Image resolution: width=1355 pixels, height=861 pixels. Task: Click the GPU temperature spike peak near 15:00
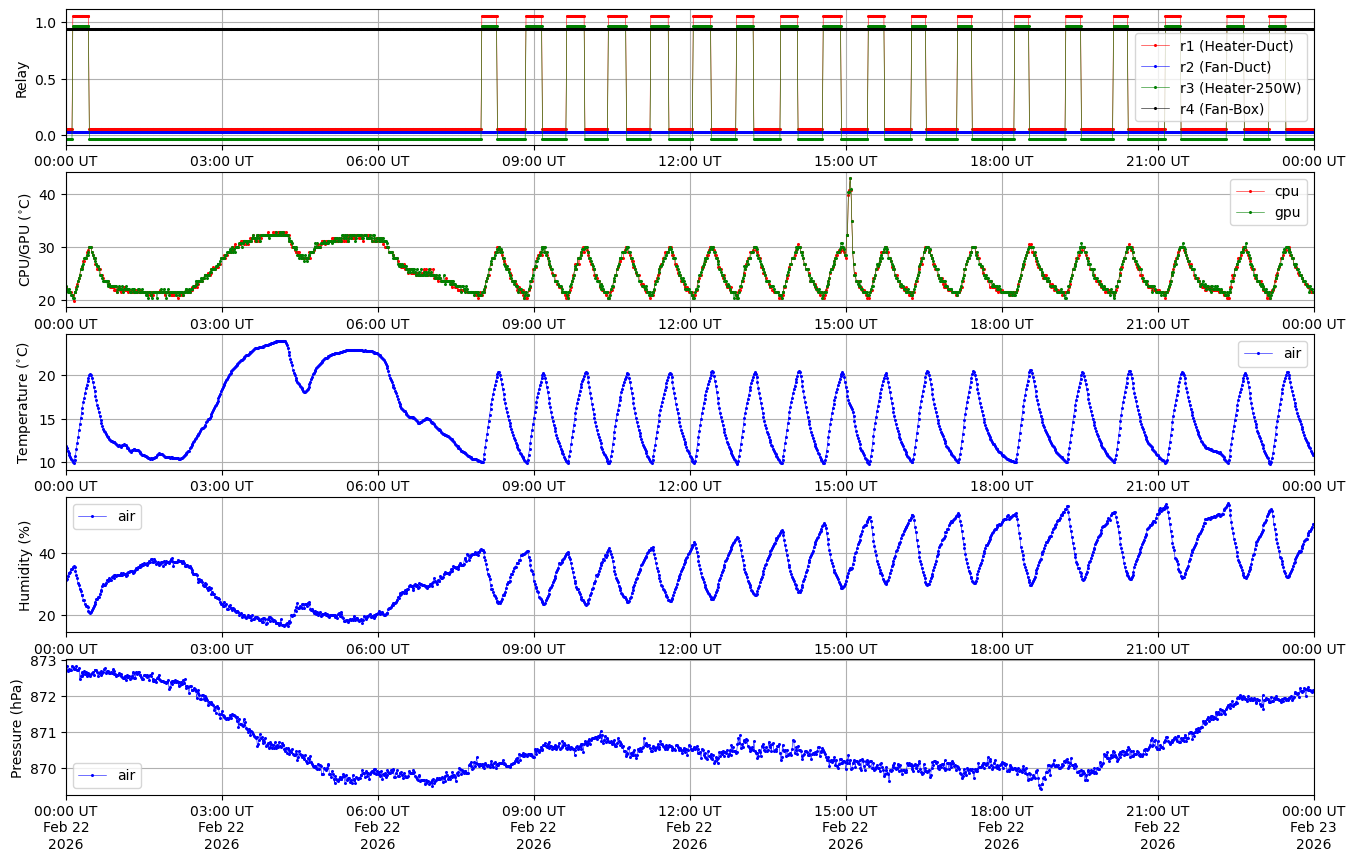click(x=850, y=179)
